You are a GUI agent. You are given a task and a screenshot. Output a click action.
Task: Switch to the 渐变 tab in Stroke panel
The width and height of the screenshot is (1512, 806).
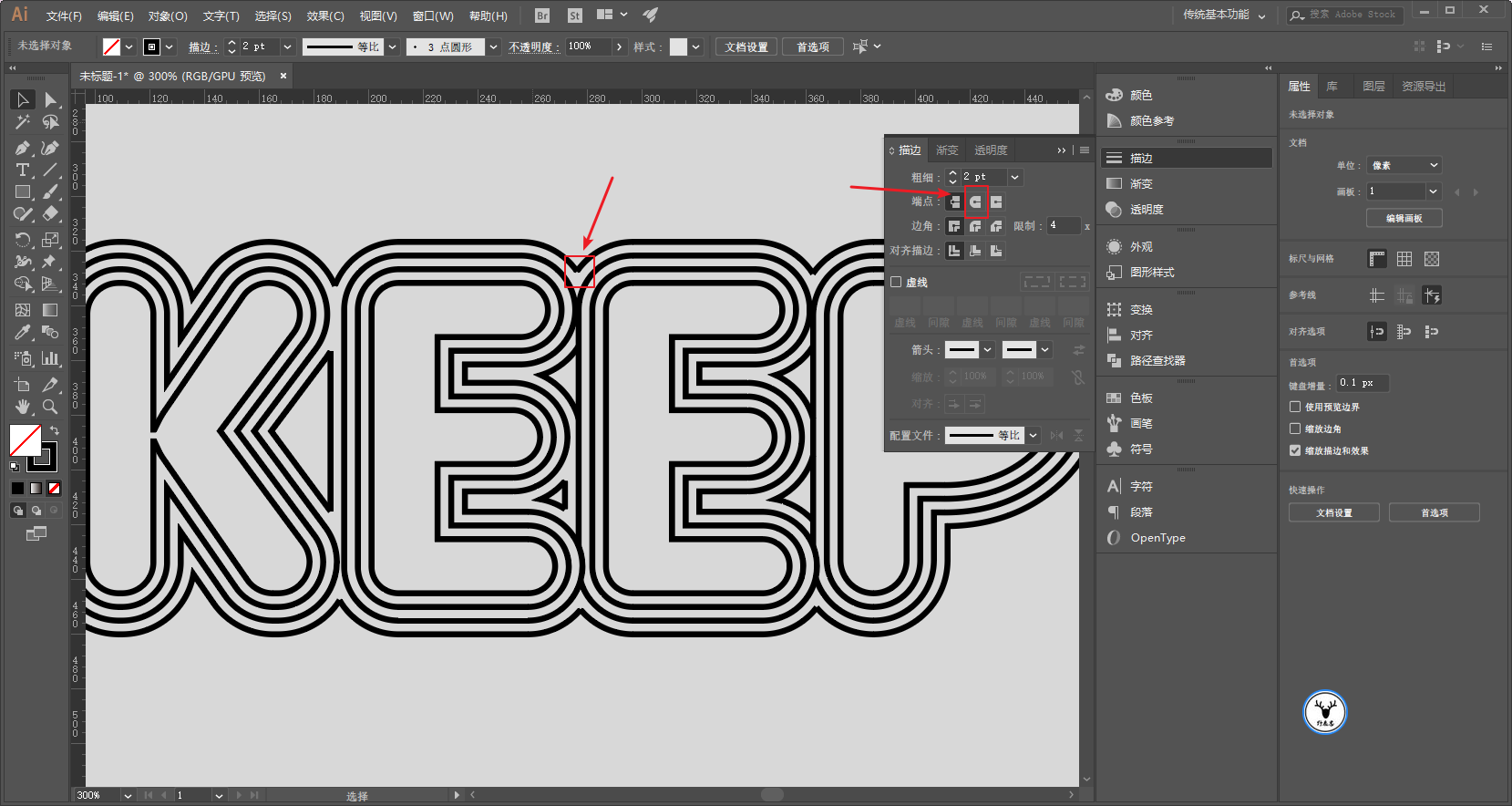pyautogui.click(x=947, y=150)
